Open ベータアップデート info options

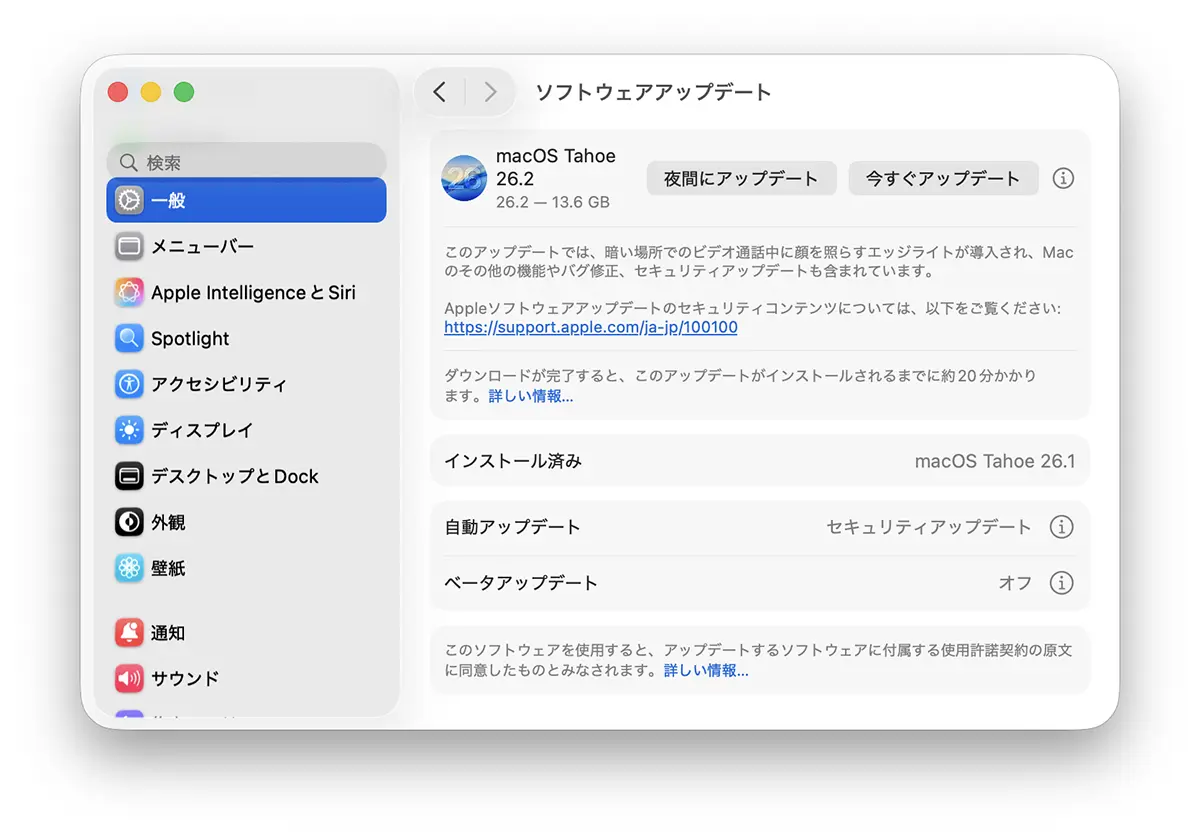click(x=1062, y=583)
